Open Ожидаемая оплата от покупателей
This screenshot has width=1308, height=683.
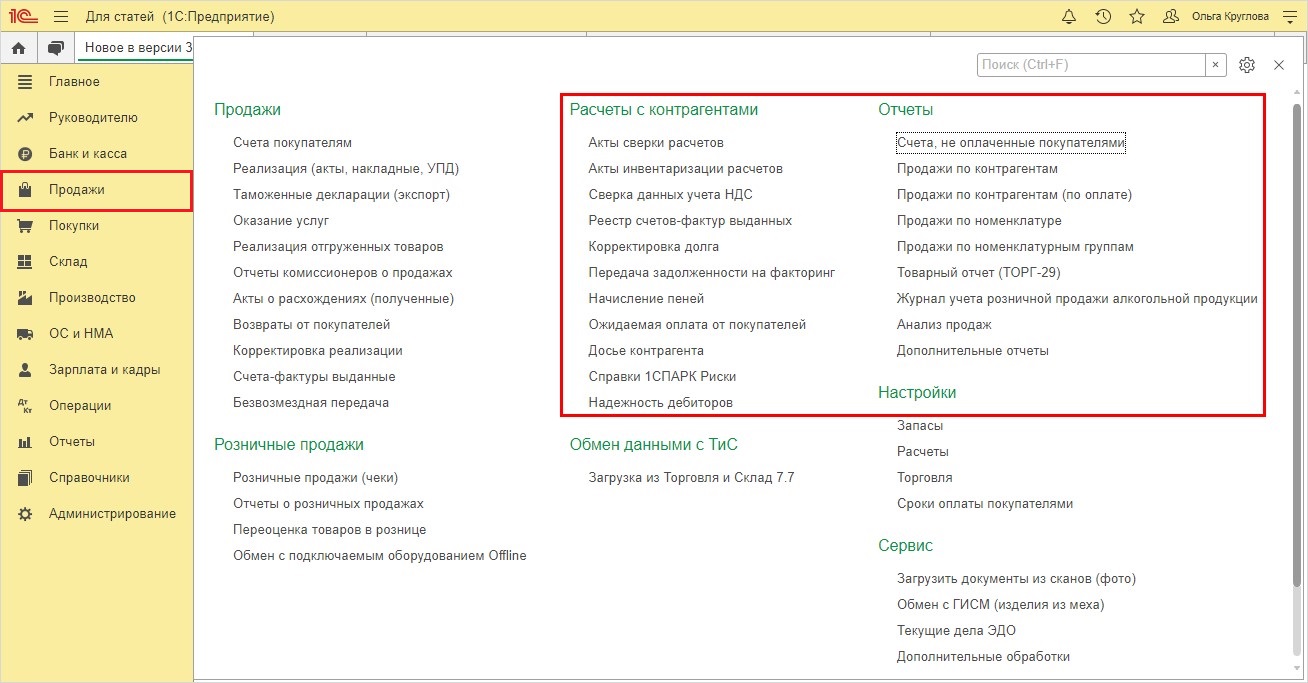697,325
